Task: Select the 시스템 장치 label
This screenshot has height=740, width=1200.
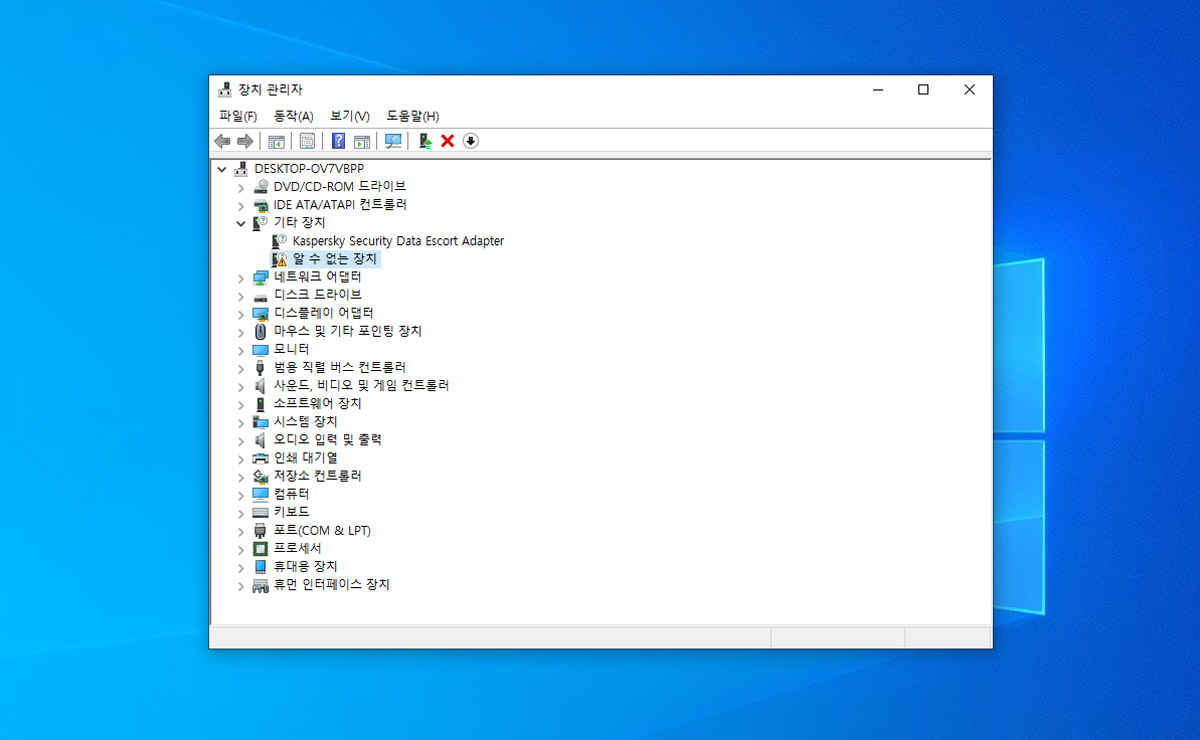Action: (305, 421)
